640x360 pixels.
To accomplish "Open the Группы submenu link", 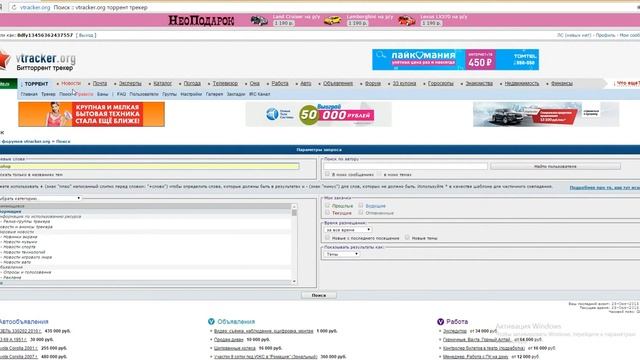I will click(x=169, y=94).
